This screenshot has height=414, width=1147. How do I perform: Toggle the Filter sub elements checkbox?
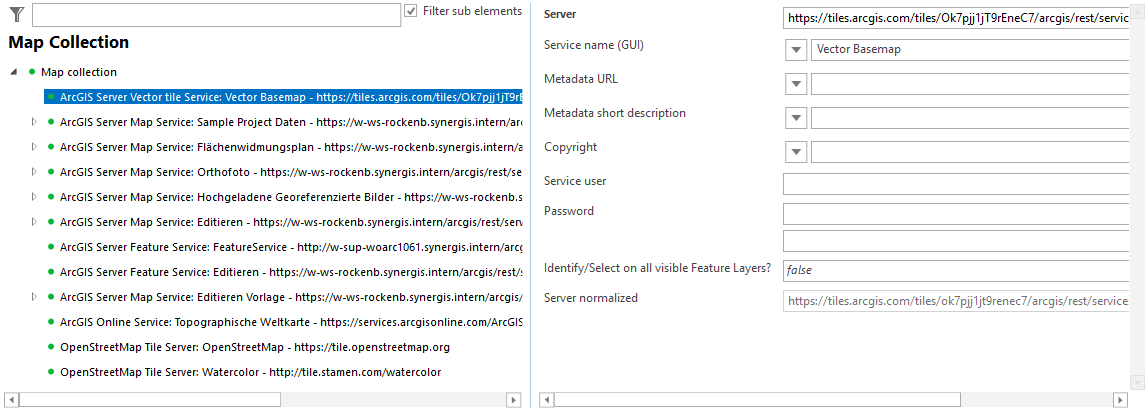(x=411, y=11)
